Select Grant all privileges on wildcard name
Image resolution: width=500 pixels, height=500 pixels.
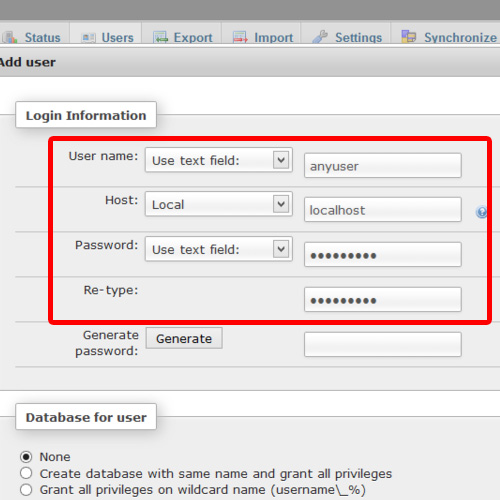pos(26,490)
